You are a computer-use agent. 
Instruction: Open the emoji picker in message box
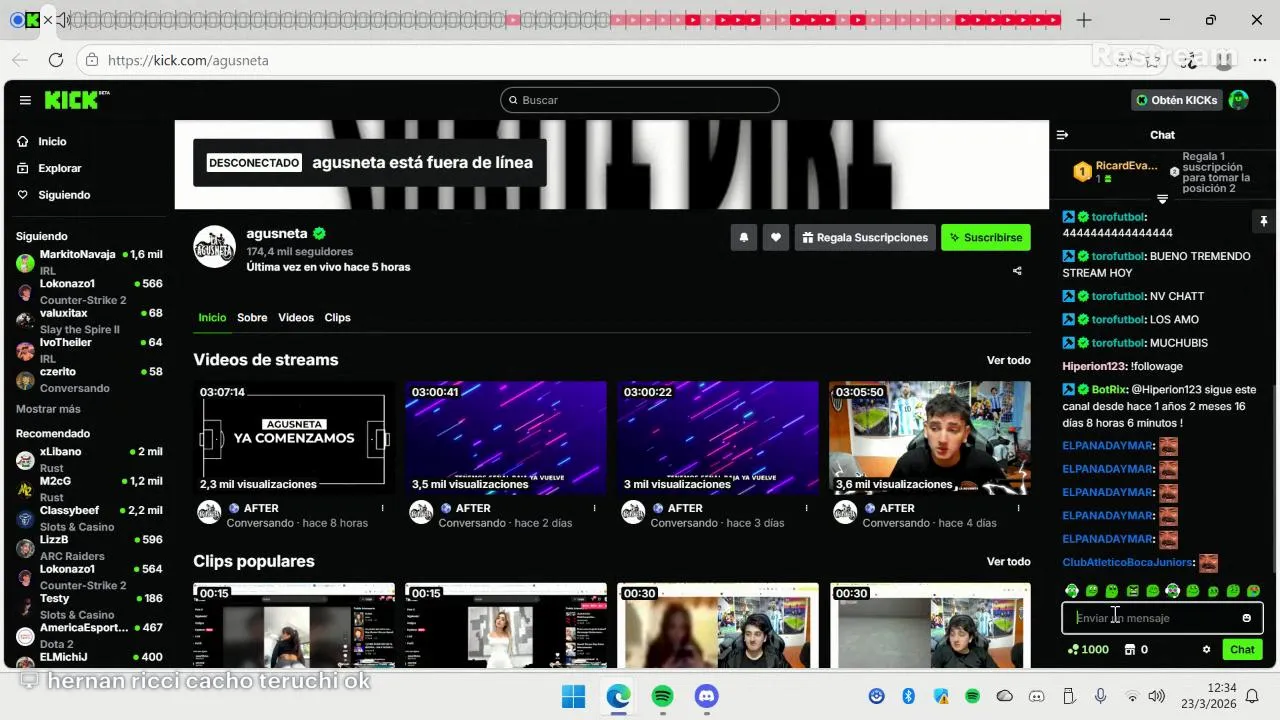coord(1246,618)
